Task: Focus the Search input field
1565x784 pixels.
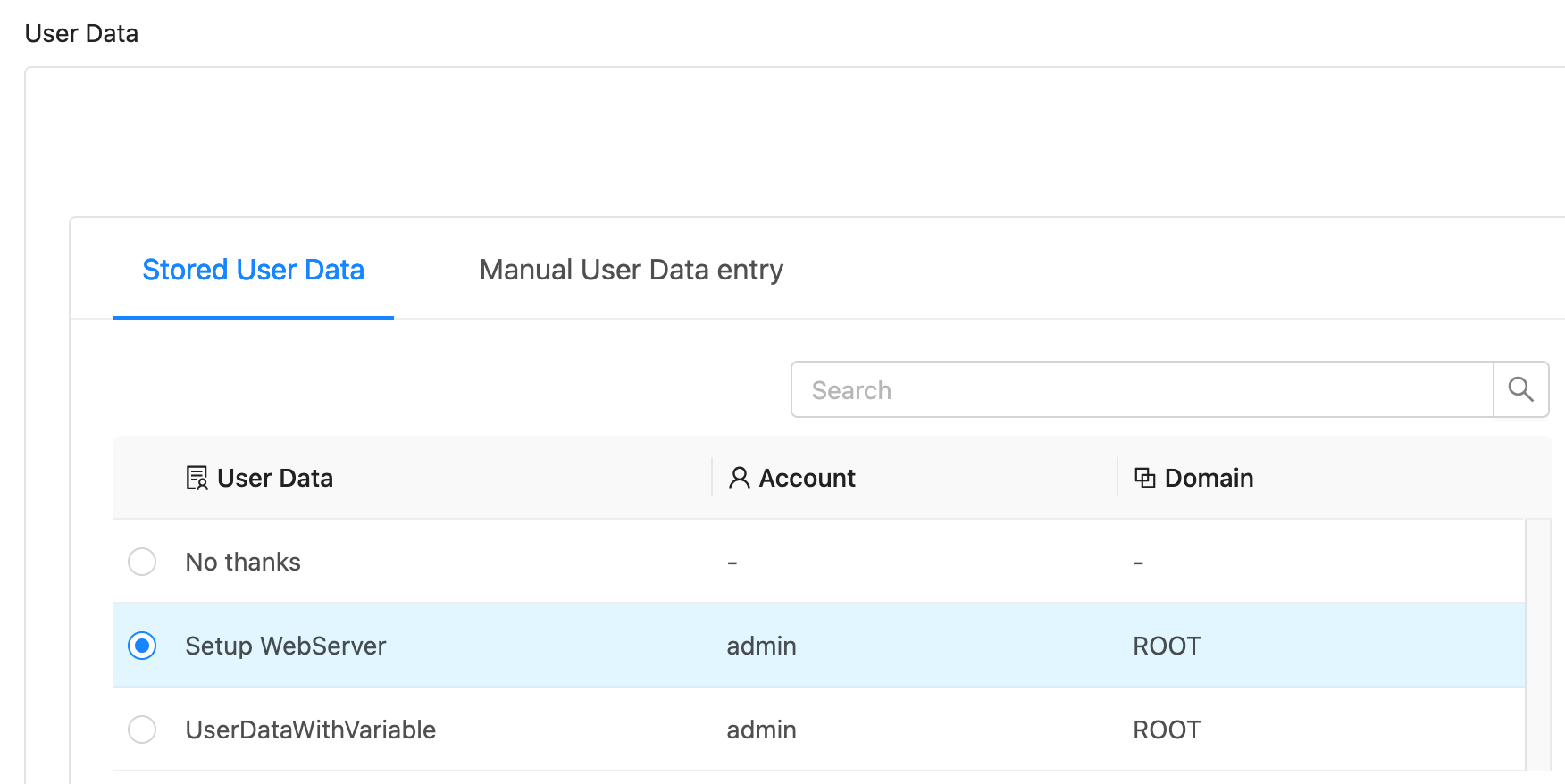Action: pyautogui.click(x=1142, y=389)
